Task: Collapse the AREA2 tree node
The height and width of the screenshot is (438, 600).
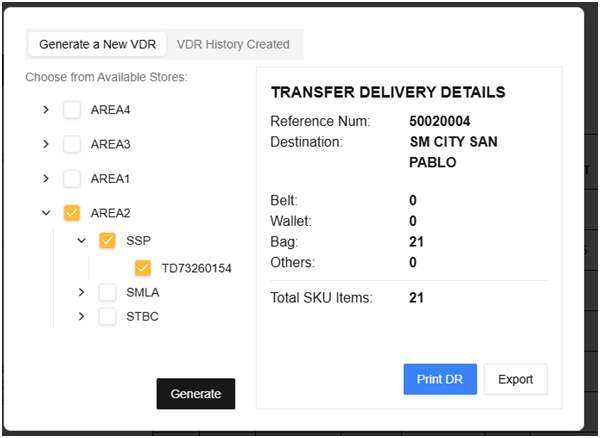Action: click(x=46, y=212)
